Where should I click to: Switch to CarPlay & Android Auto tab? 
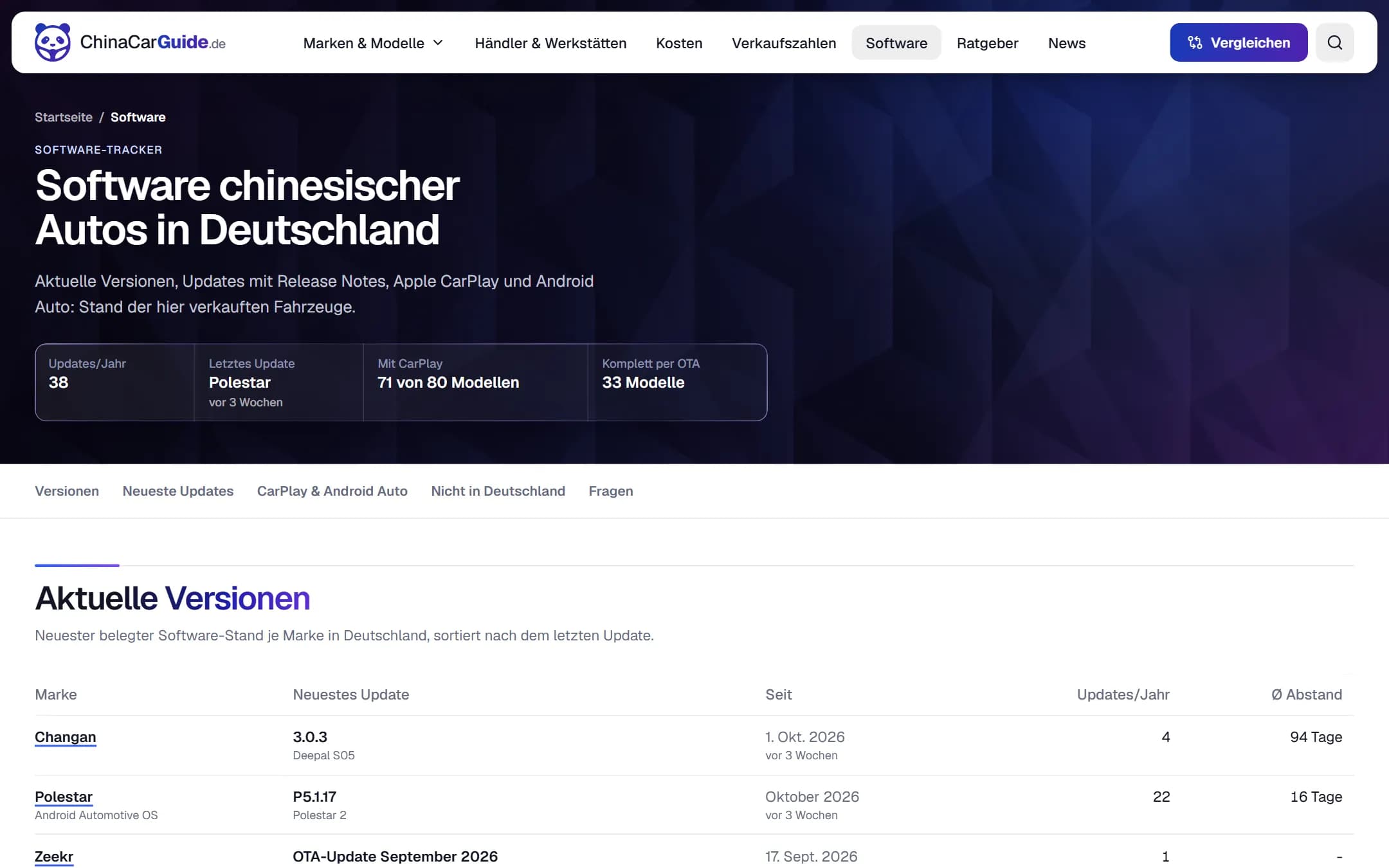[x=332, y=491]
